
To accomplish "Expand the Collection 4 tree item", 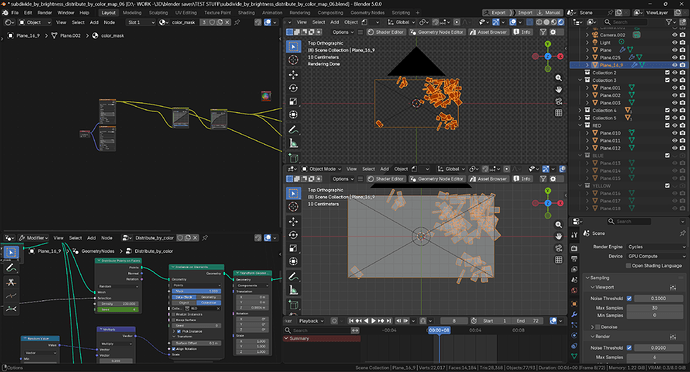I will 580,110.
